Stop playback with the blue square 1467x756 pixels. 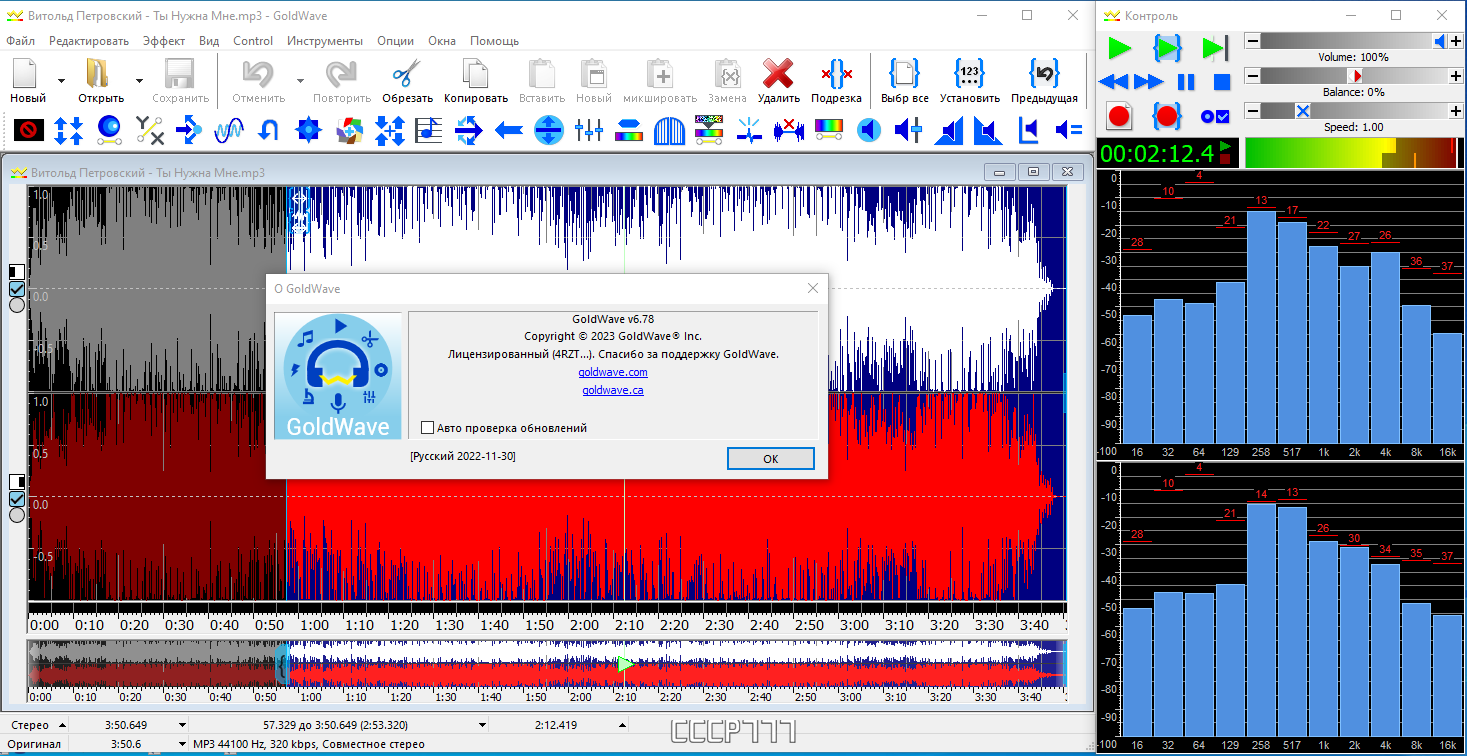(x=1222, y=82)
